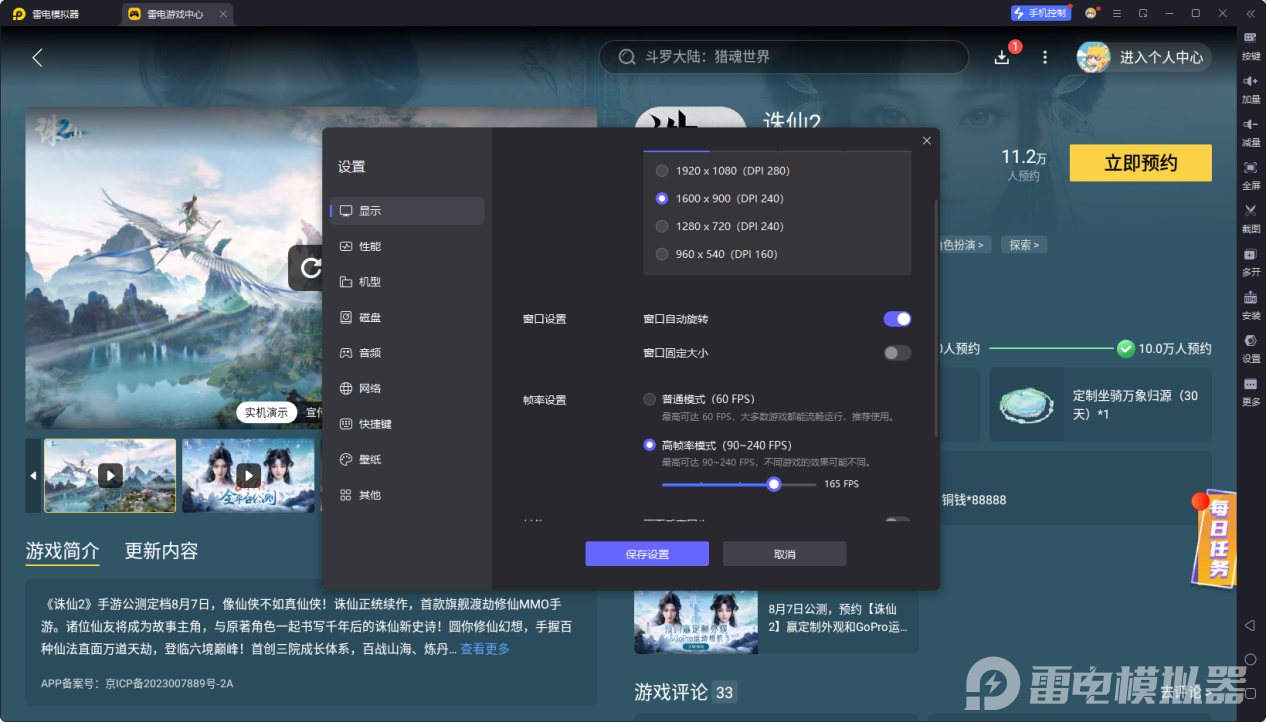Open the three-dot menu near the avatar
This screenshot has height=722, width=1266.
(1044, 57)
